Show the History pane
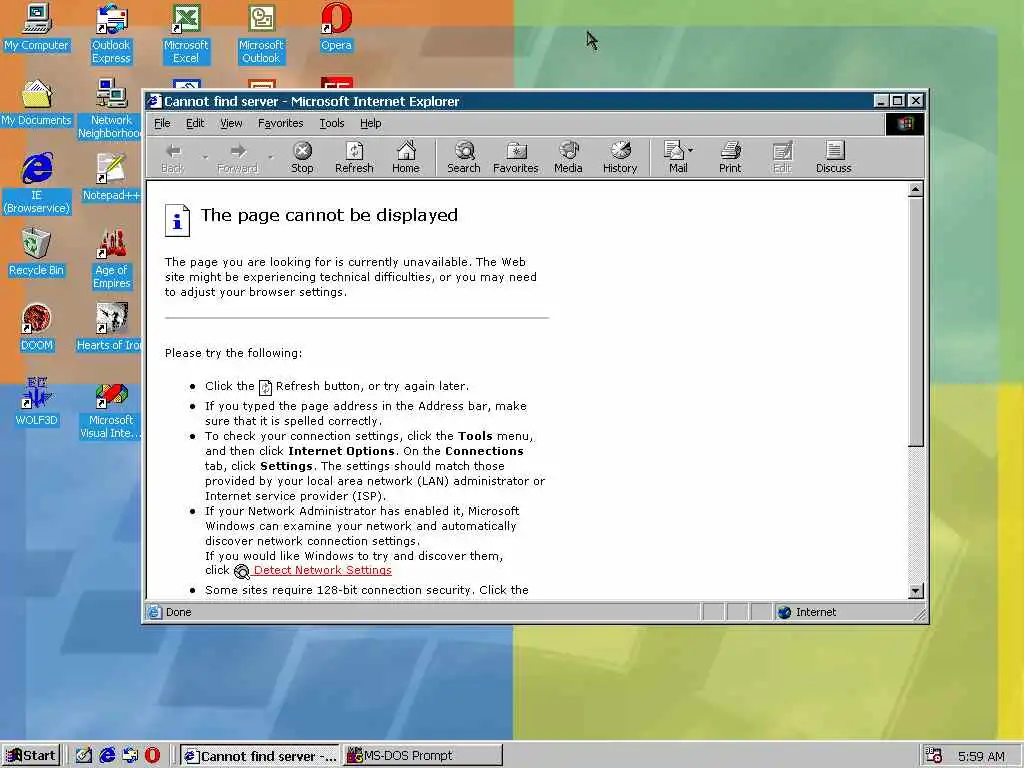 (x=620, y=157)
